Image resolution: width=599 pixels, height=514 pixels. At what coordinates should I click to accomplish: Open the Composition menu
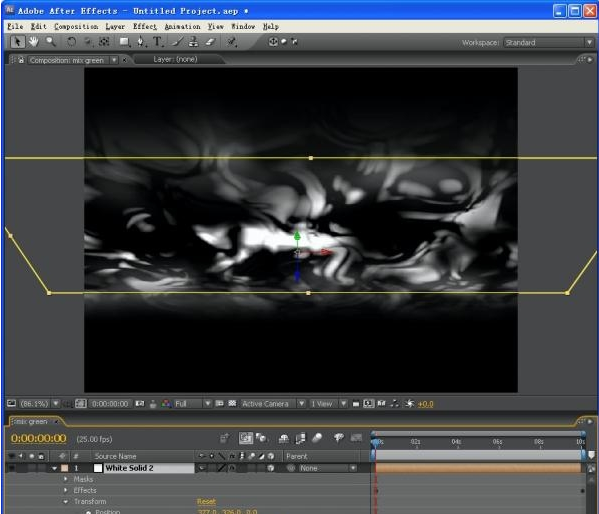coord(76,26)
